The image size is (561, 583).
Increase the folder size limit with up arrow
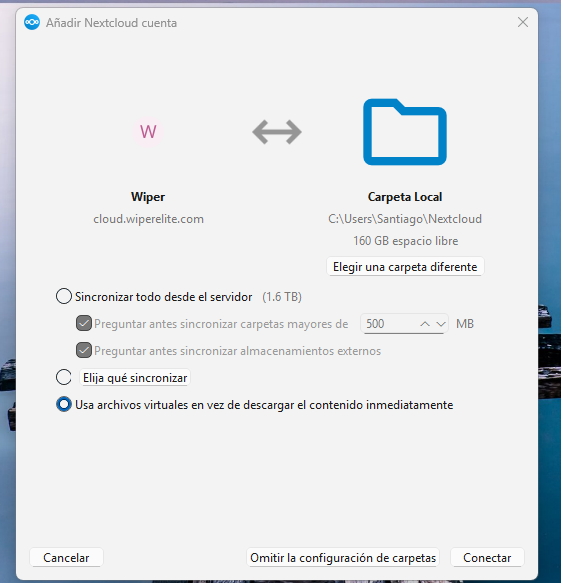425,324
